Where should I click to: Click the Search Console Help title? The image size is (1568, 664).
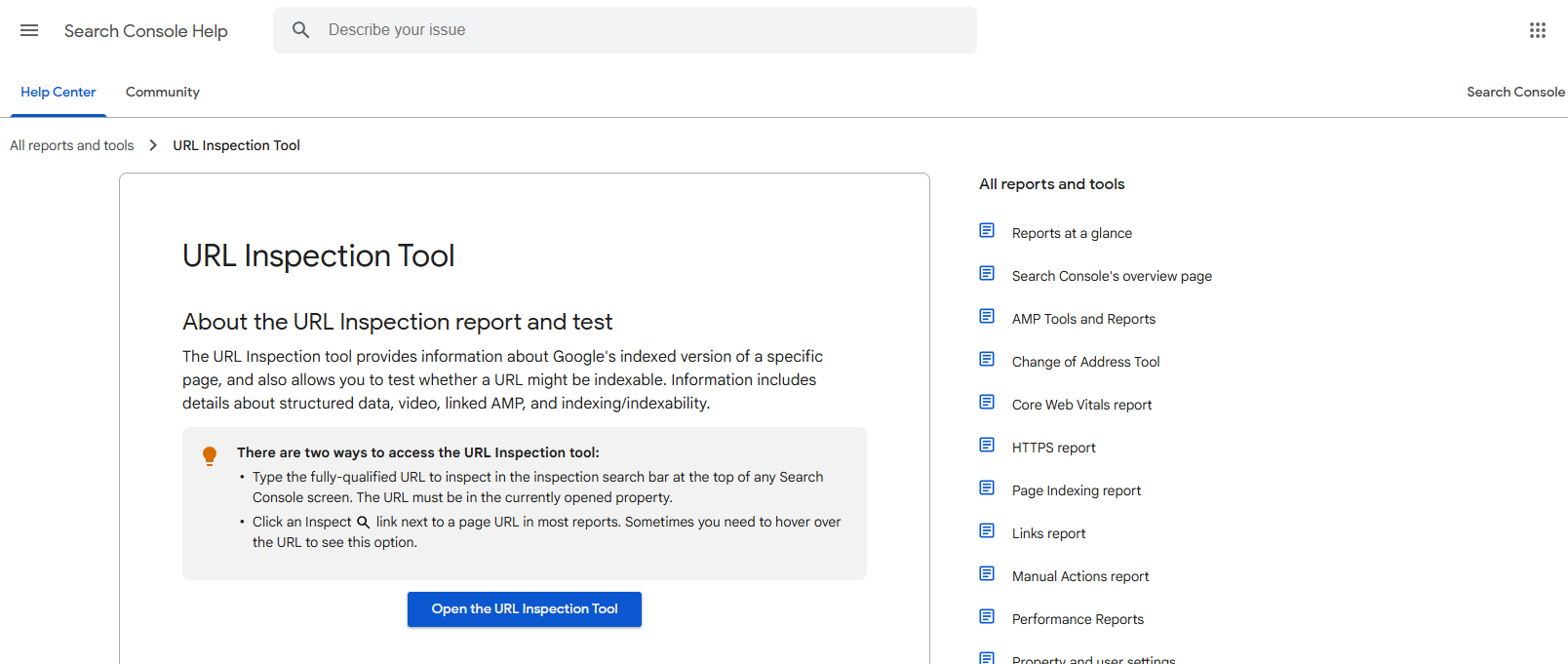[x=146, y=31]
